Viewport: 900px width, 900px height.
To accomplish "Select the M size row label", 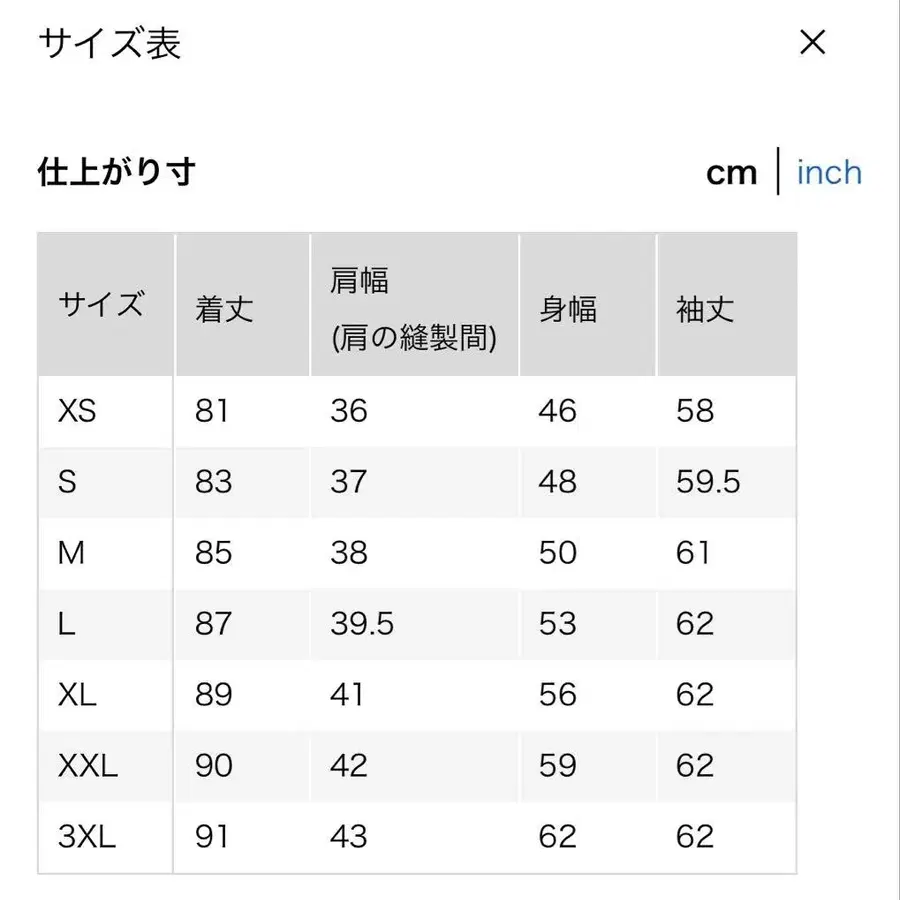I will (70, 553).
